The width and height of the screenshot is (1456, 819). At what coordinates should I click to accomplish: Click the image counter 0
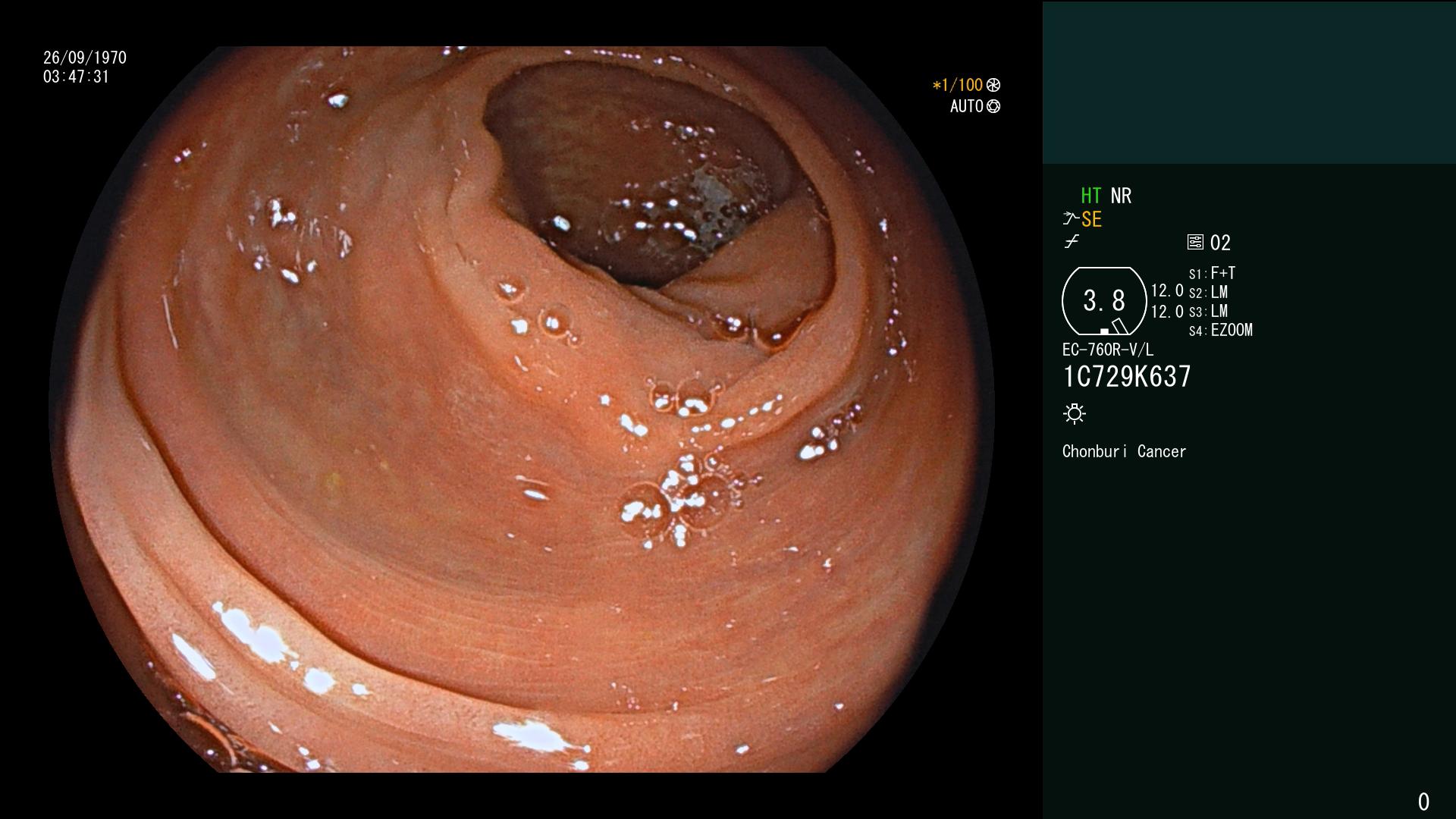click(x=1423, y=802)
